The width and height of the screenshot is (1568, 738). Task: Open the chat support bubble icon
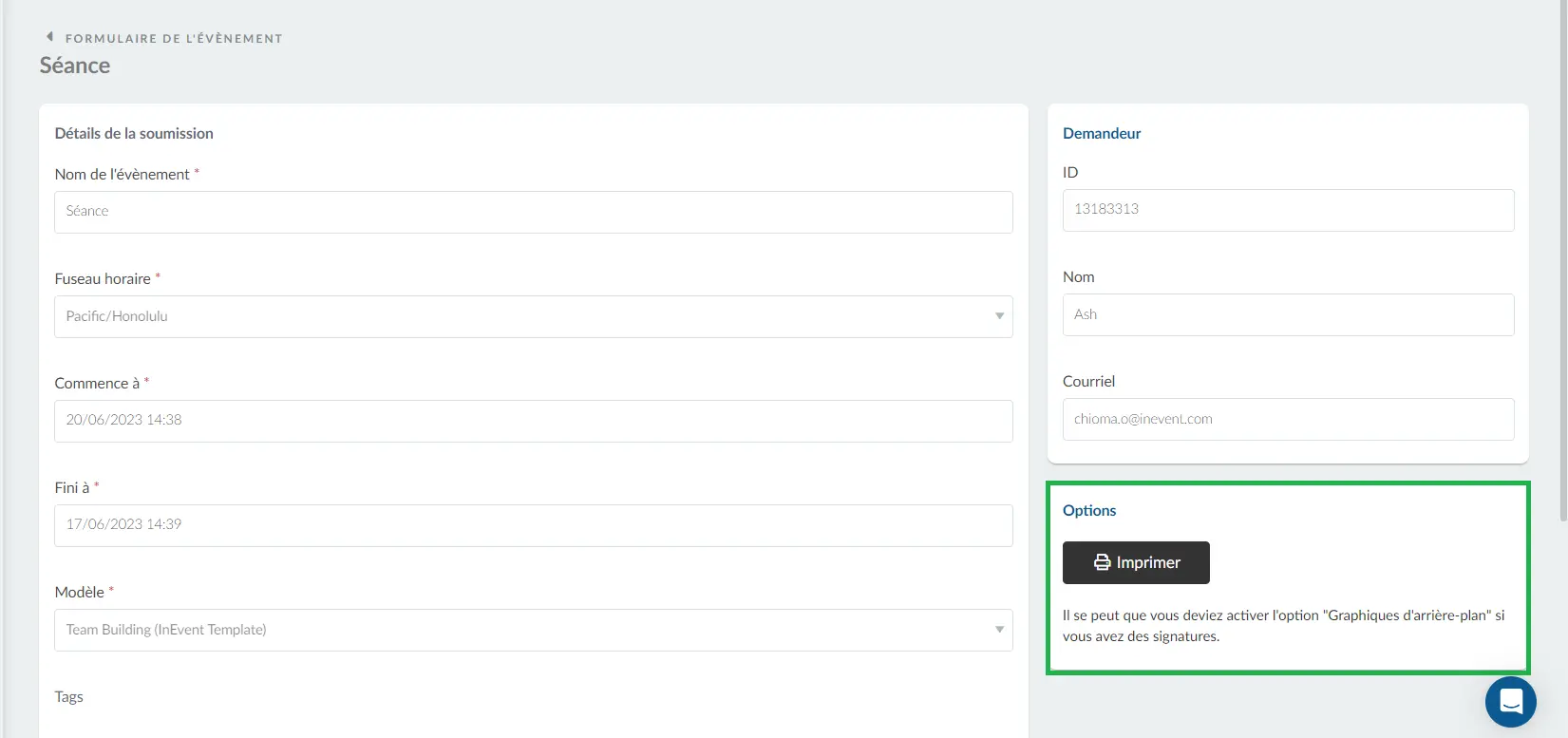[1510, 702]
